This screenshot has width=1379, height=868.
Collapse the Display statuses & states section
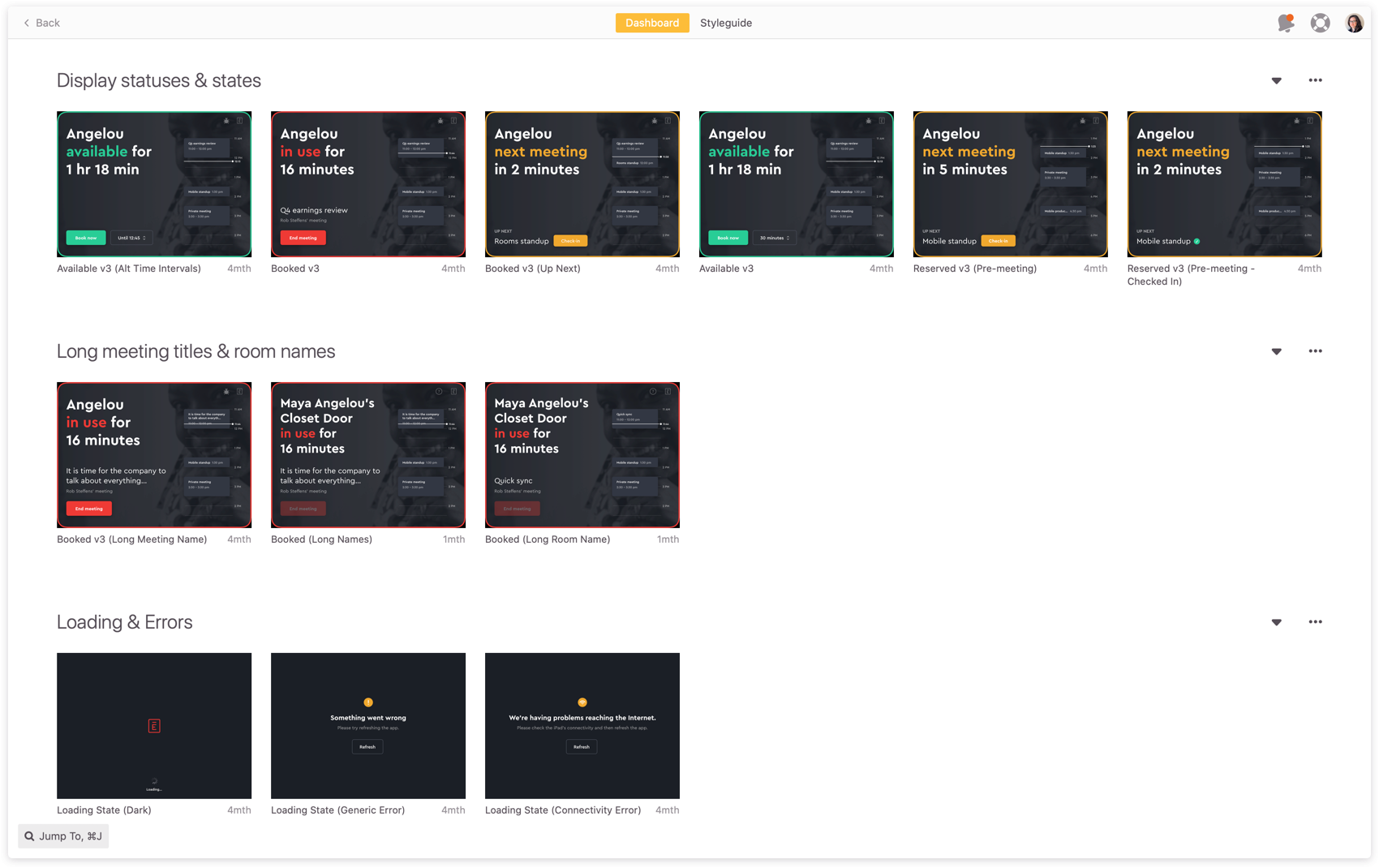coord(1277,80)
